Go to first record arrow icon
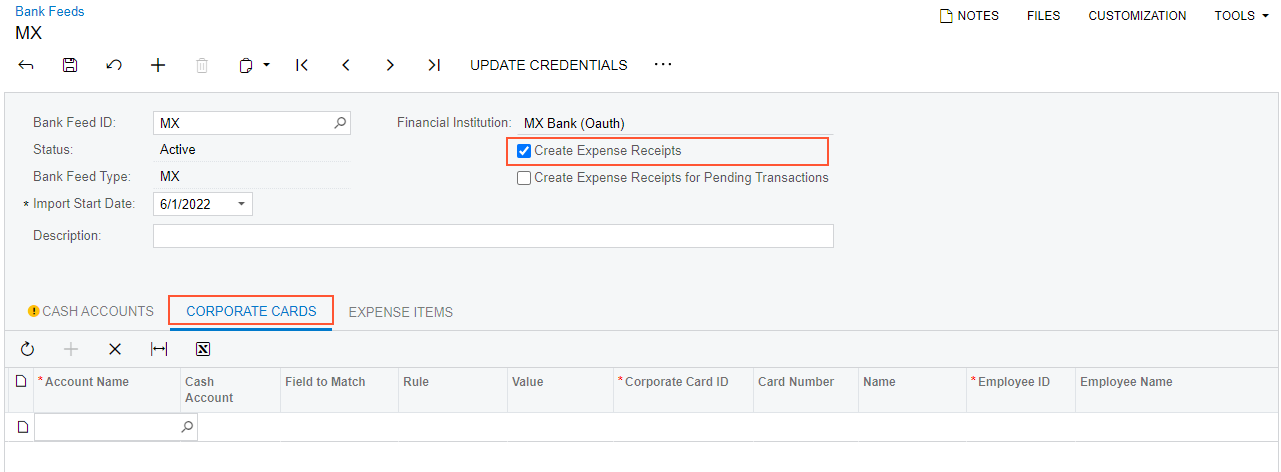 [302, 65]
